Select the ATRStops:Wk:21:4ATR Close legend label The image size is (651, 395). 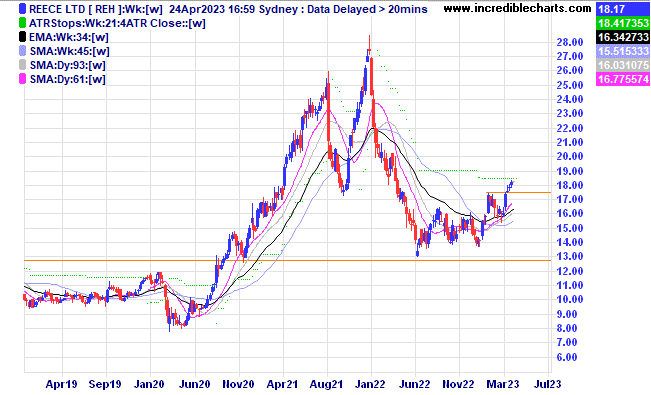click(x=117, y=23)
